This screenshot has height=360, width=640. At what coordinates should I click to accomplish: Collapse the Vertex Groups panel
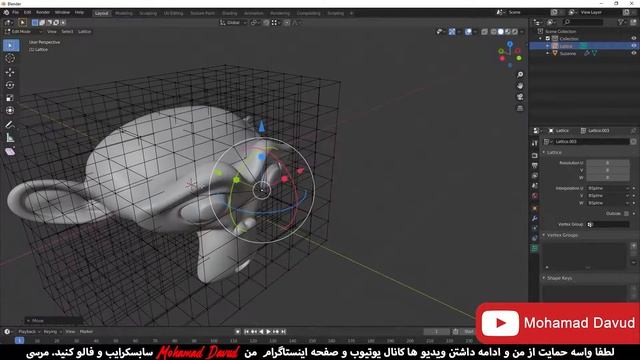[x=544, y=235]
